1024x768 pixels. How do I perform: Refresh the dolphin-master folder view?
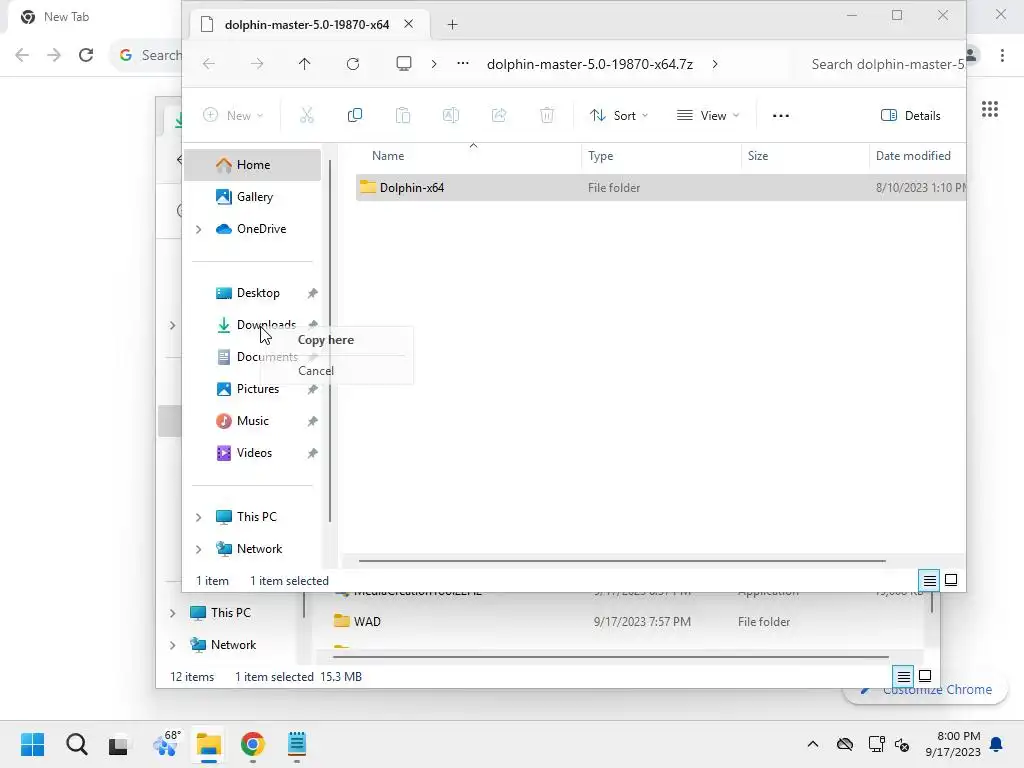tap(353, 64)
